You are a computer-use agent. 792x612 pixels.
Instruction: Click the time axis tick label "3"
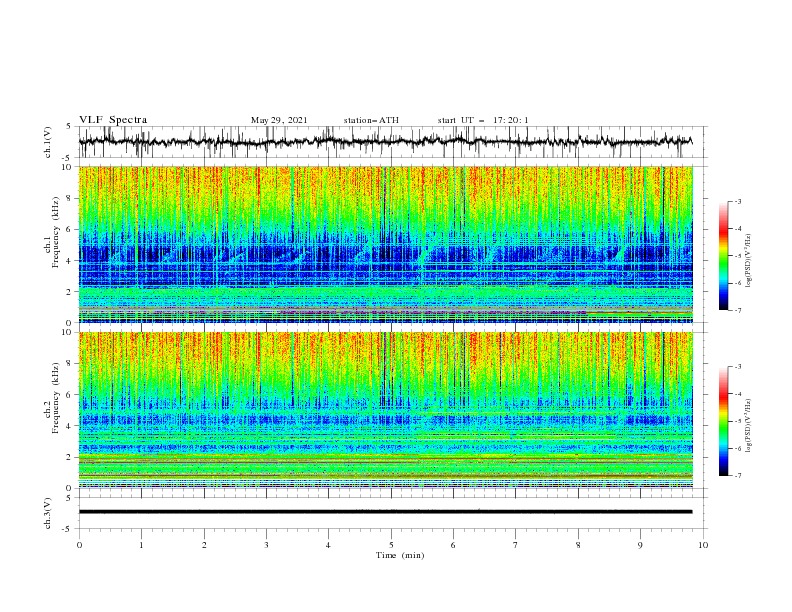(x=266, y=545)
